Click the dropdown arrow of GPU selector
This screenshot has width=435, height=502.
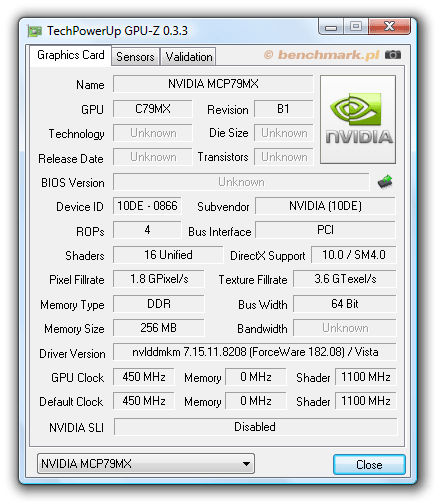246,464
